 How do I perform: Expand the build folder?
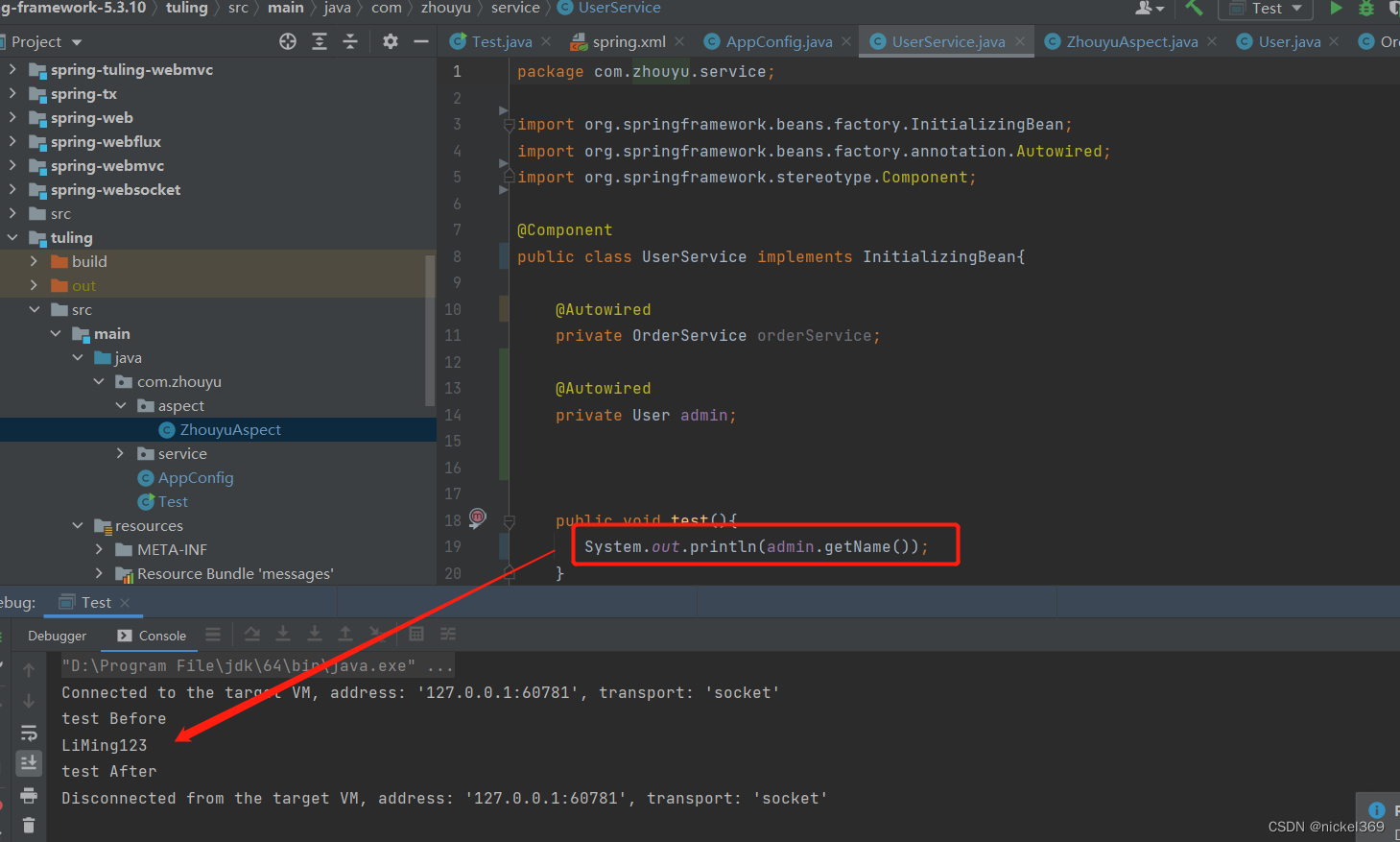click(34, 261)
